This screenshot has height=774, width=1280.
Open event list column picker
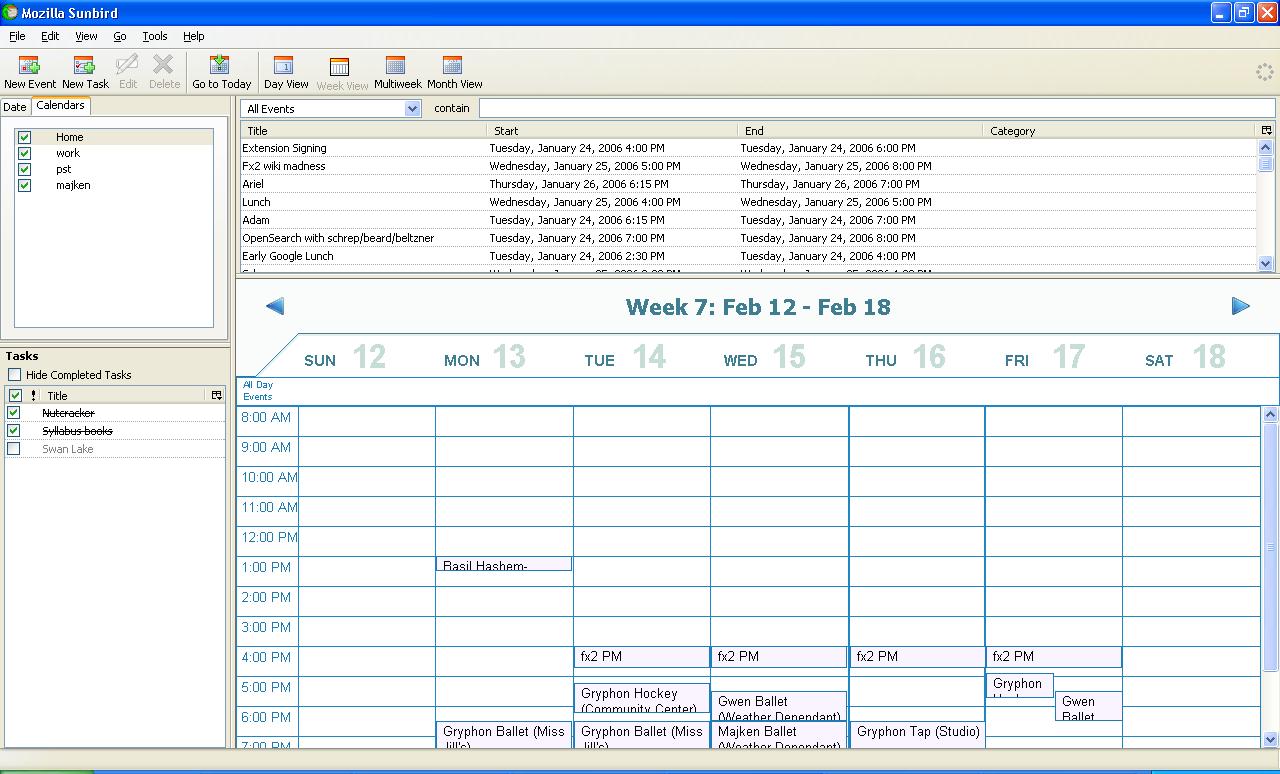[x=1266, y=131]
